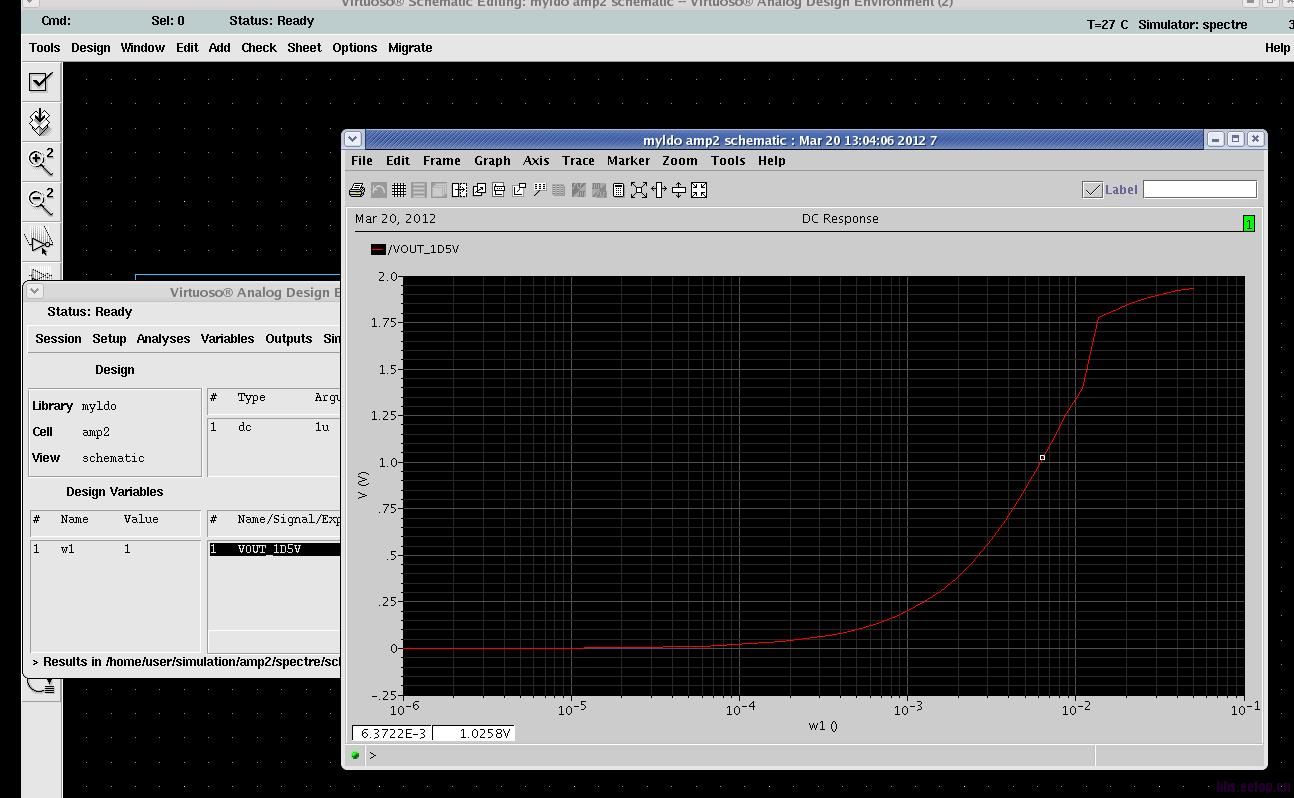
Task: Open the Analog Design Environment window menu button
Action: [x=35, y=292]
